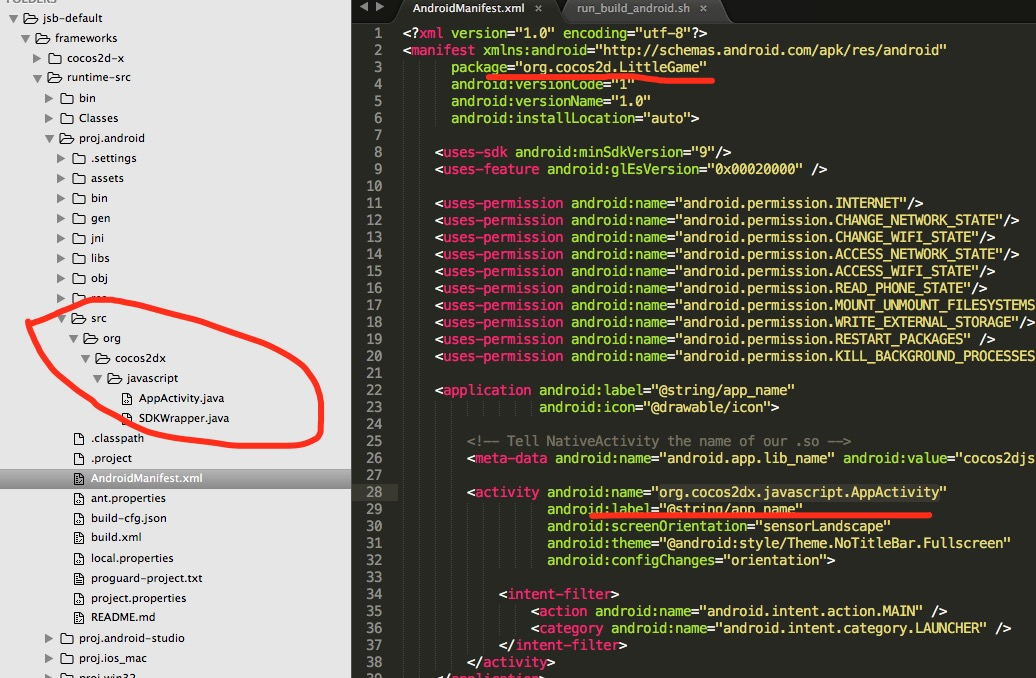Collapse the runtime-src folder triangle

[37, 78]
